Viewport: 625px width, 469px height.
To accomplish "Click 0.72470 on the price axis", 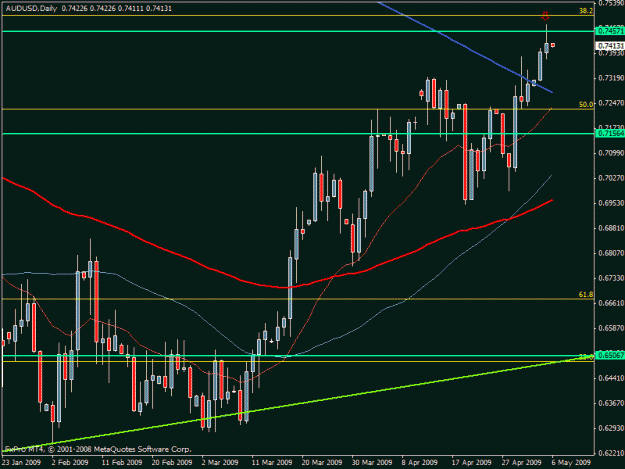I will (x=611, y=103).
